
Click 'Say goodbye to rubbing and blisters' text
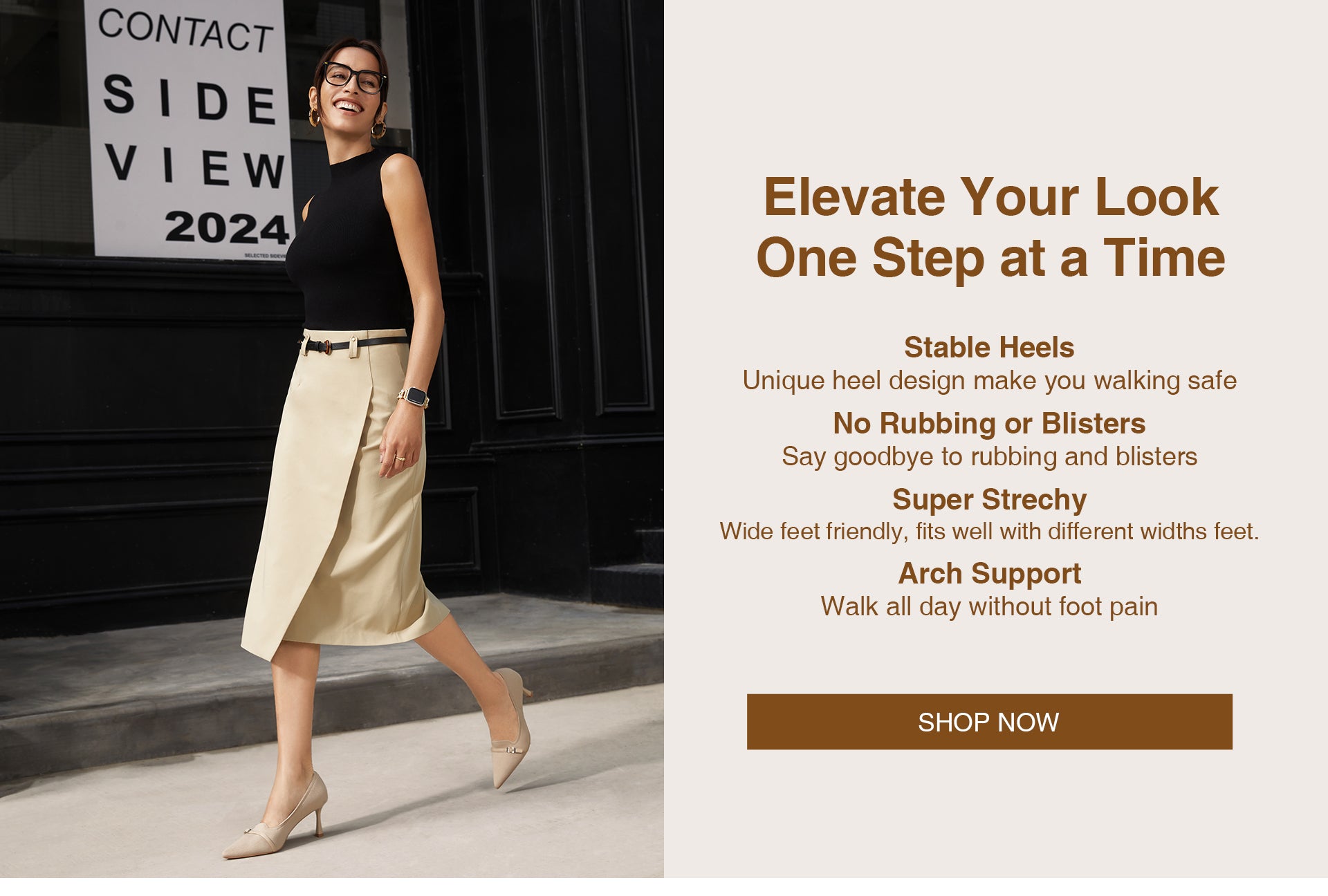coord(989,456)
